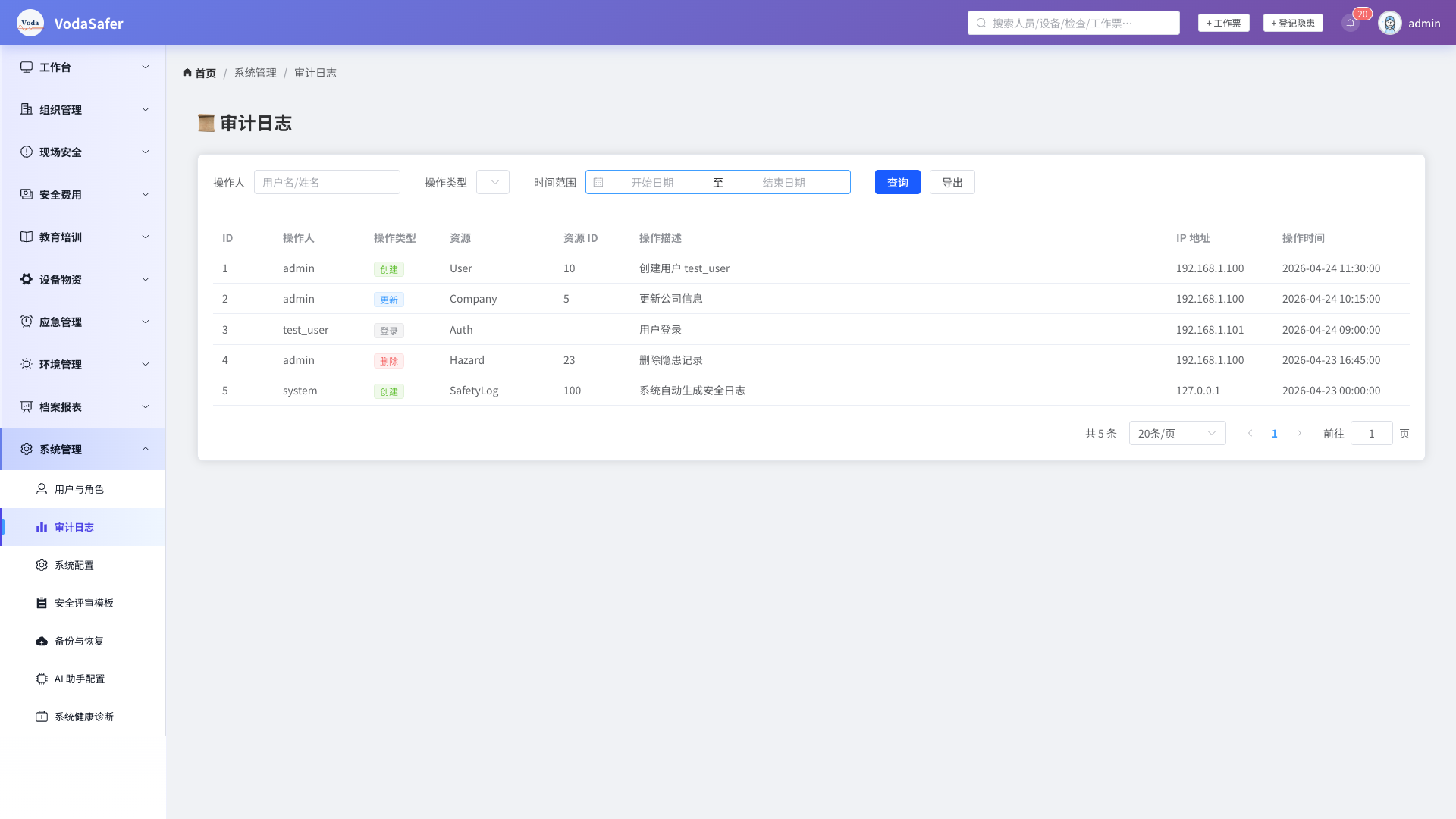Viewport: 1456px width, 819px height.
Task: Expand the 工作台 menu chevron
Action: coord(146,67)
